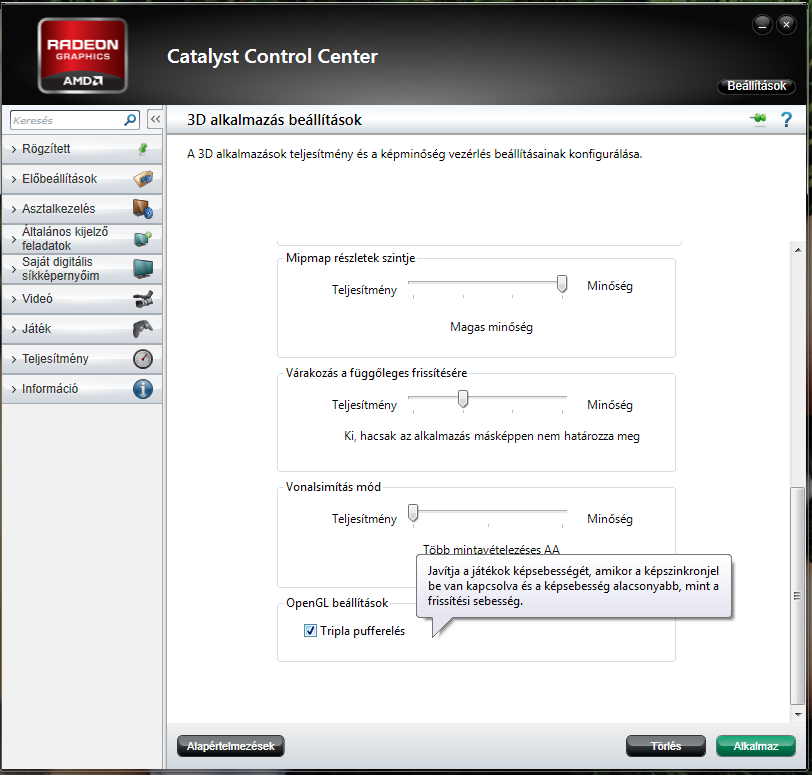Click 'Ki, hacsak az alkalmazás másképpen nem határozza meg' text
812x775 pixels.
click(491, 436)
